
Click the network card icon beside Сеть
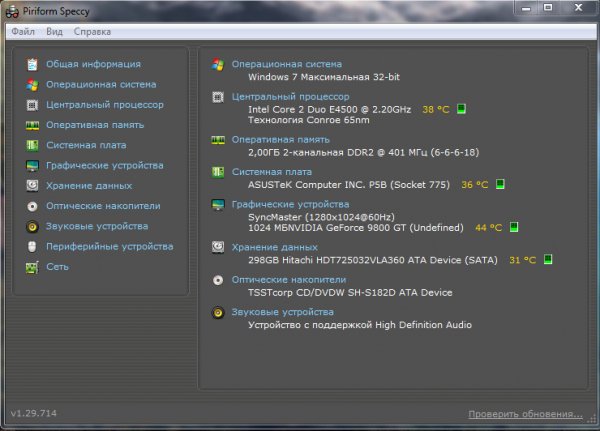tap(32, 267)
